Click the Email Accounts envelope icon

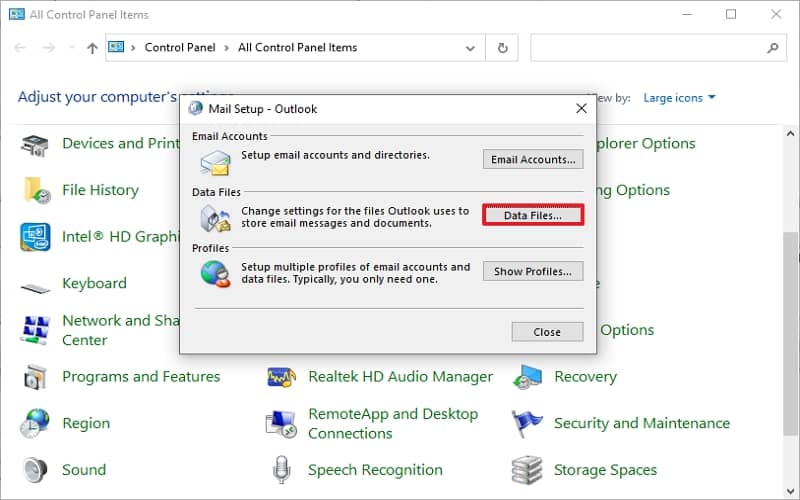pyautogui.click(x=215, y=162)
